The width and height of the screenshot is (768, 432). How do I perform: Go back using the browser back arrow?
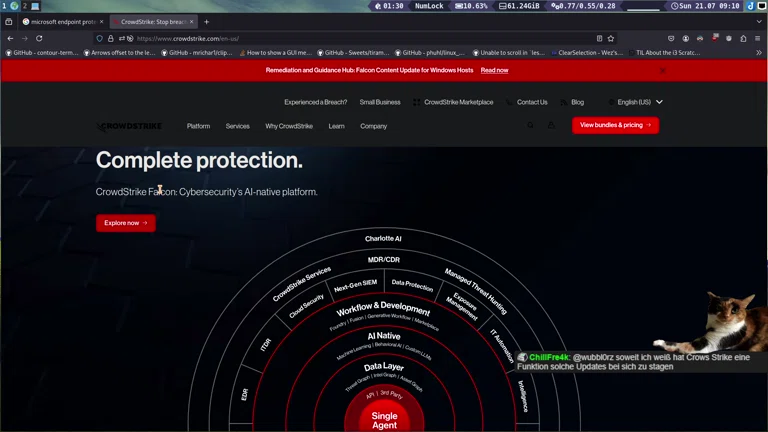10,38
